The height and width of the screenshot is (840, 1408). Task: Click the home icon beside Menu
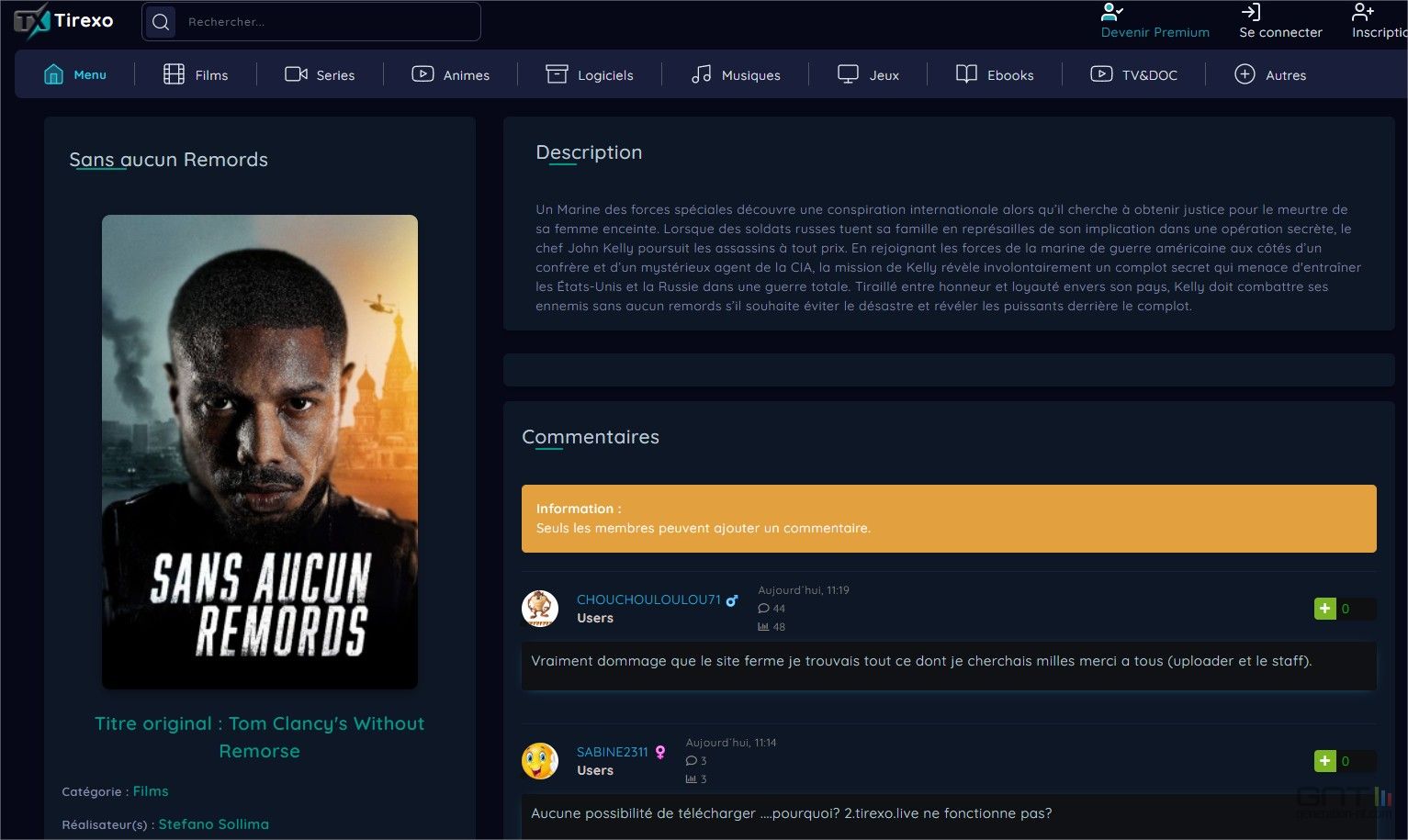(x=53, y=74)
